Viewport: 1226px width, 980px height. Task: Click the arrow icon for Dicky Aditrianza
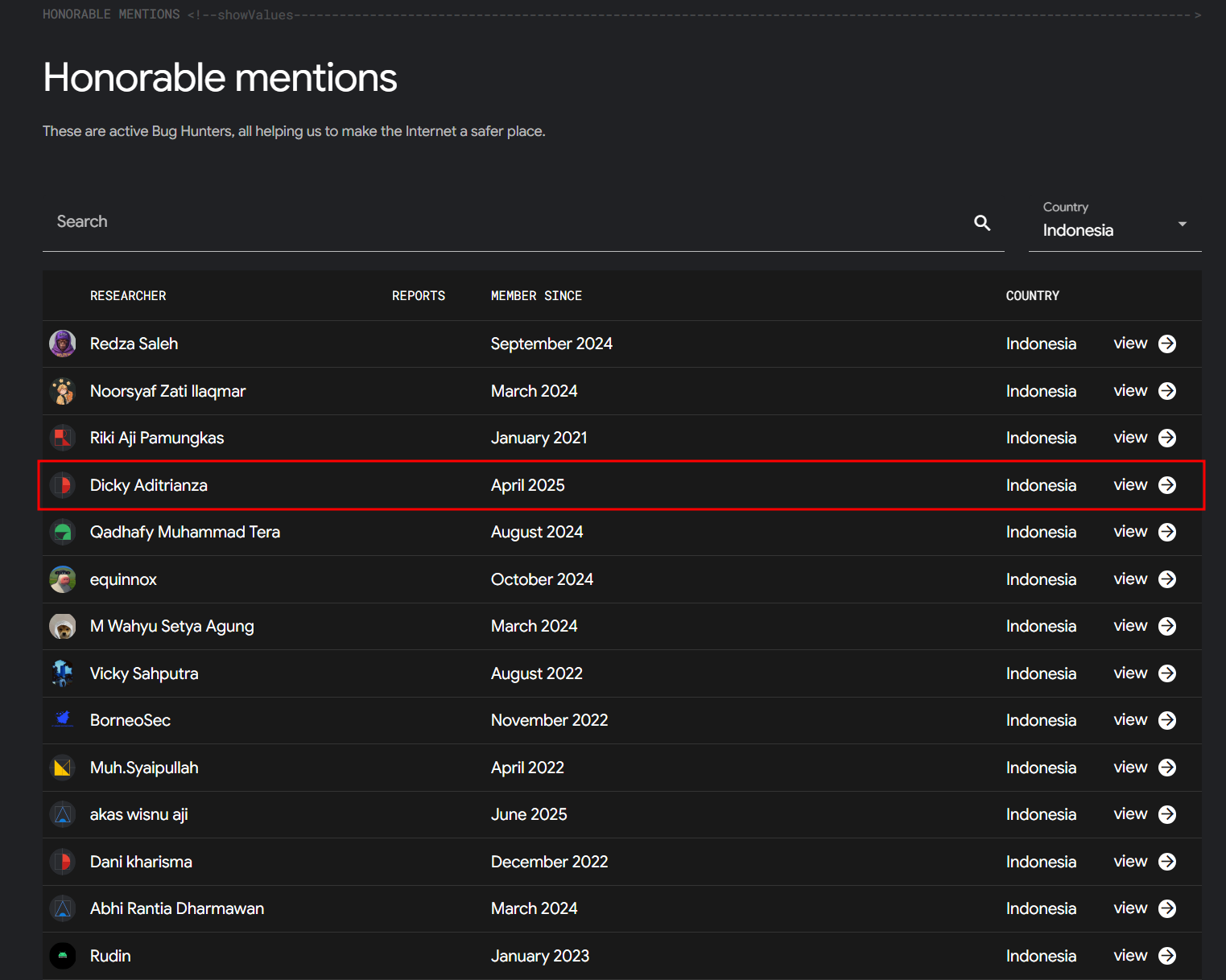coord(1167,485)
